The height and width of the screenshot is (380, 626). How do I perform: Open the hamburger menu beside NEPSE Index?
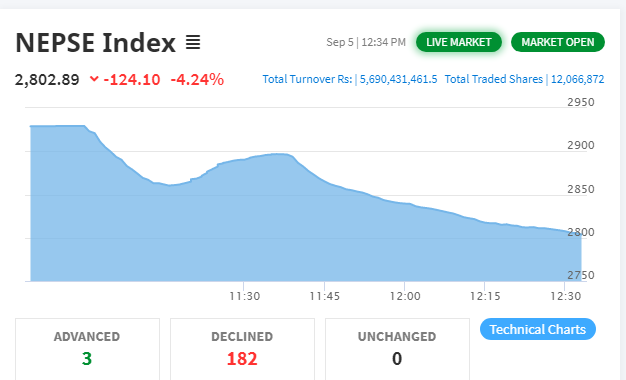[x=193, y=42]
